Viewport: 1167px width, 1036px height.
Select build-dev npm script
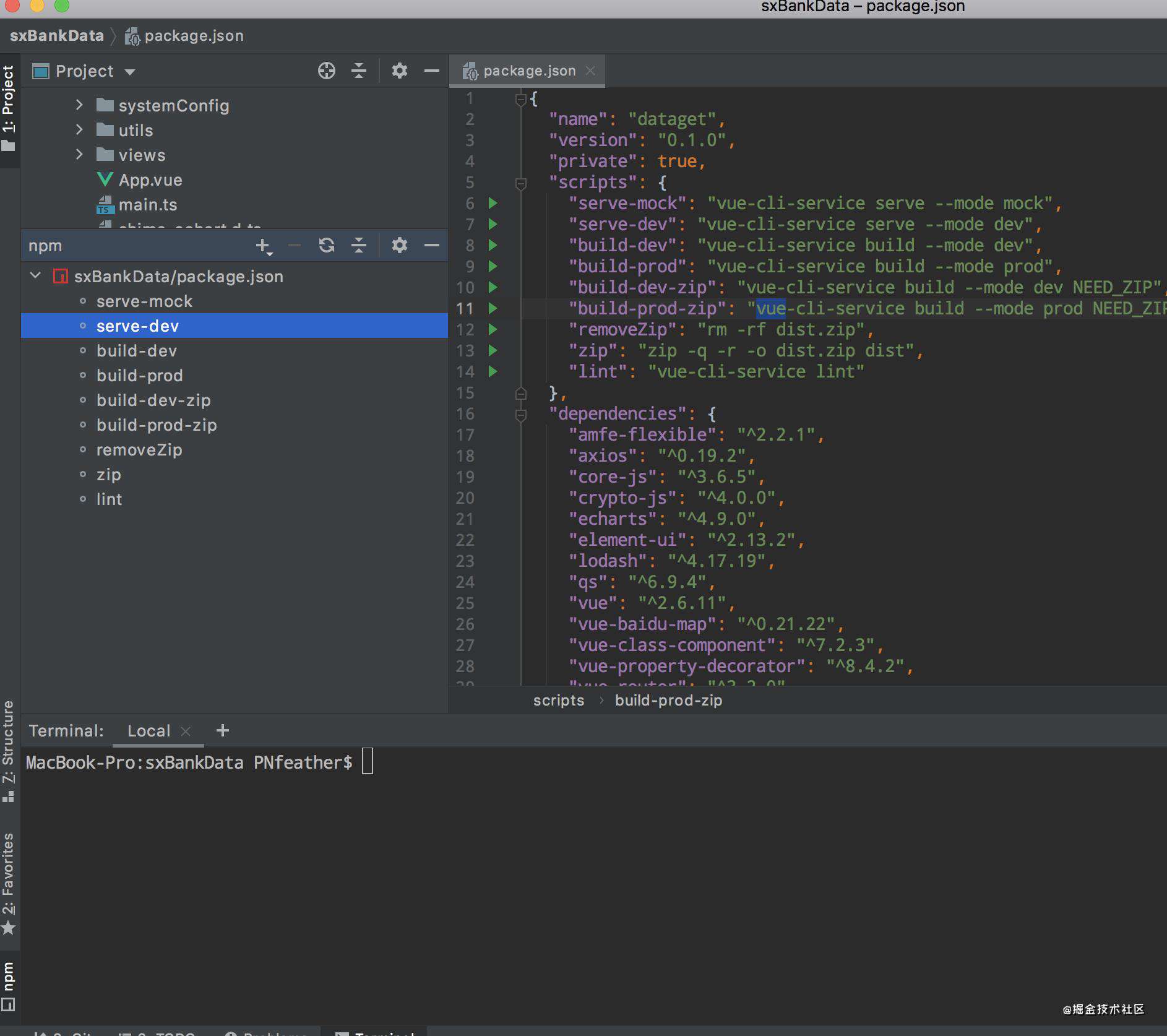[137, 351]
